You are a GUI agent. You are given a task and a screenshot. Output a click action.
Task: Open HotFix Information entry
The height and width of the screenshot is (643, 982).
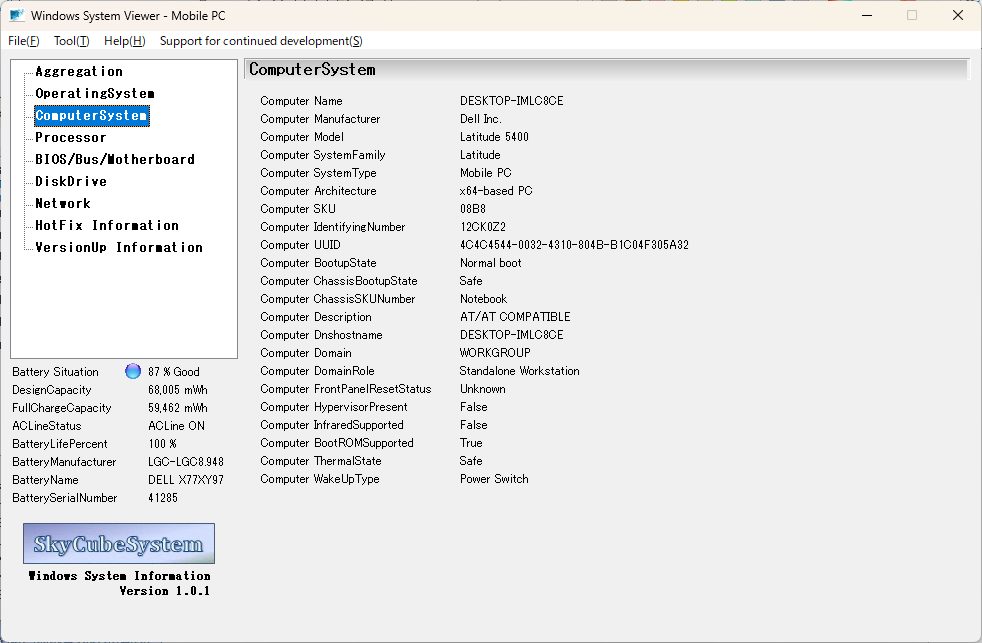click(x=107, y=225)
